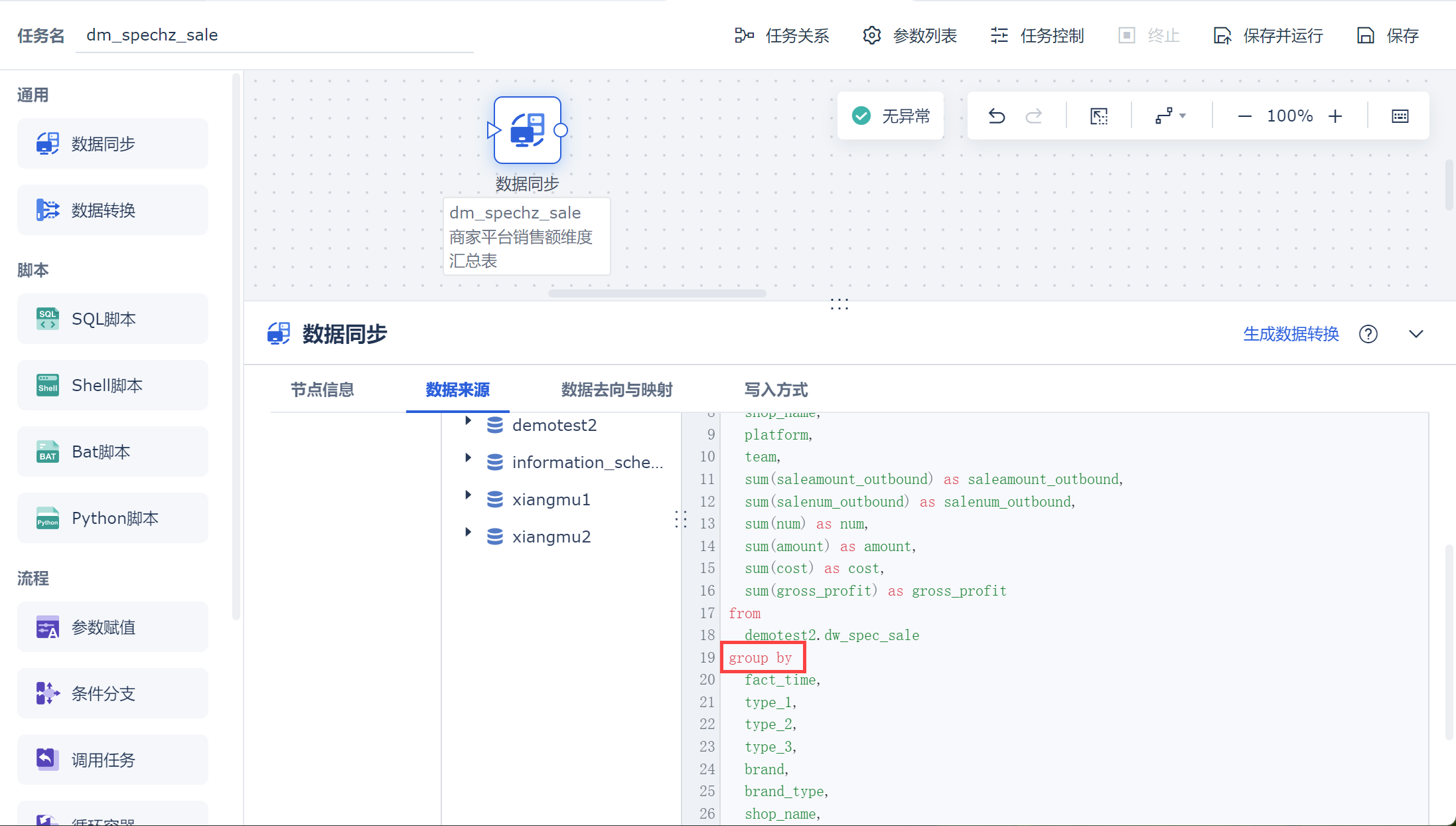Click the canvas horizontal scrollbar
Screen dimensions: 1456x826
click(656, 293)
